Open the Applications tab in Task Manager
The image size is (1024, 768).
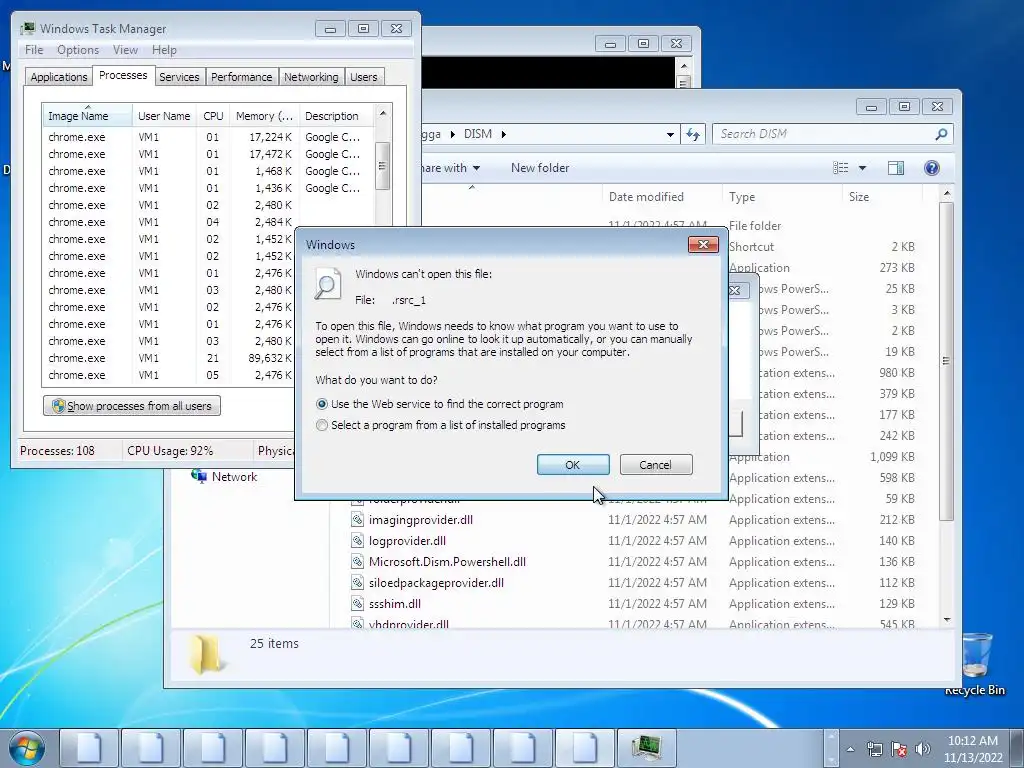[59, 77]
